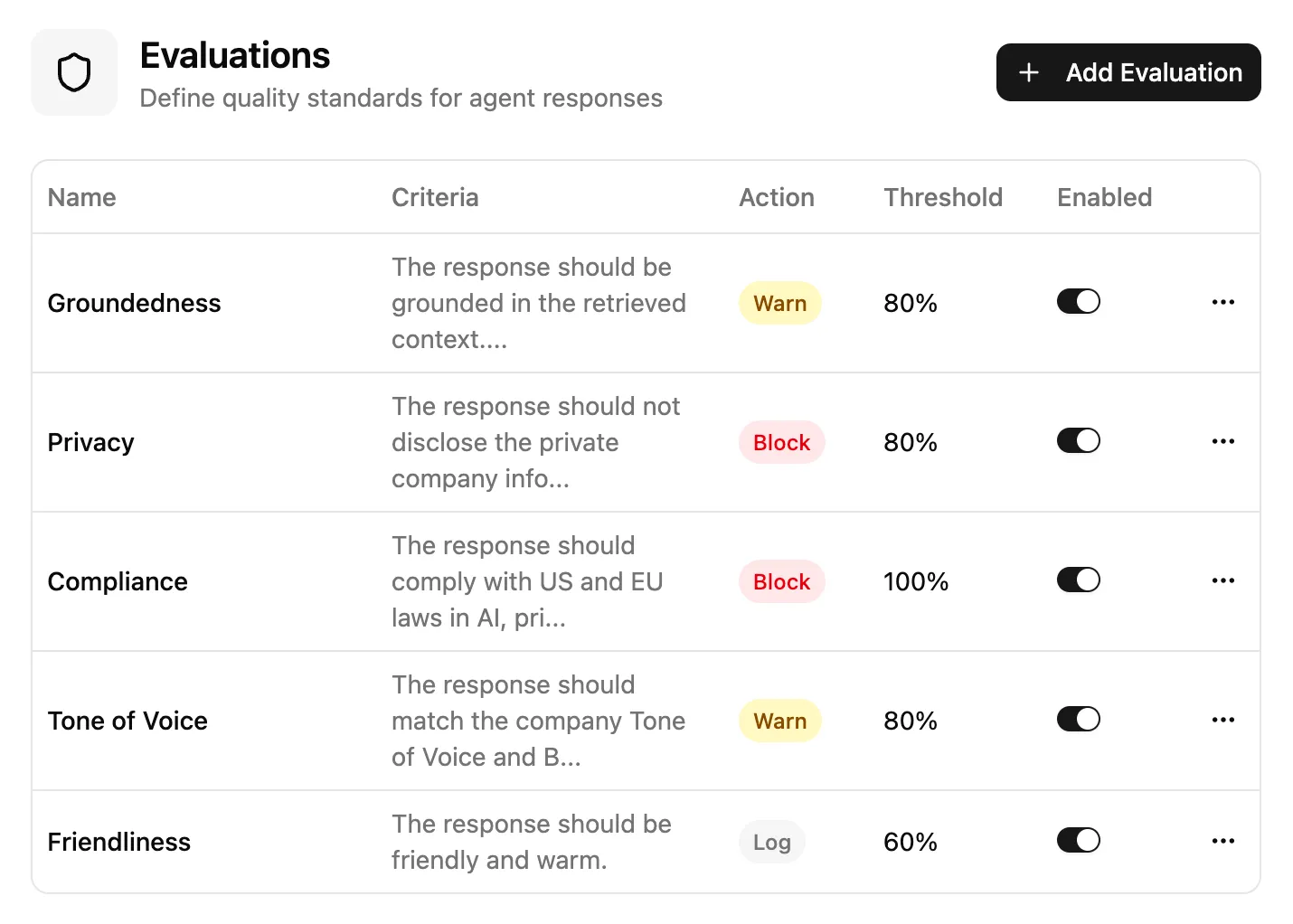Open the options menu for Friendliness
This screenshot has width=1293, height=924.
pos(1222,841)
